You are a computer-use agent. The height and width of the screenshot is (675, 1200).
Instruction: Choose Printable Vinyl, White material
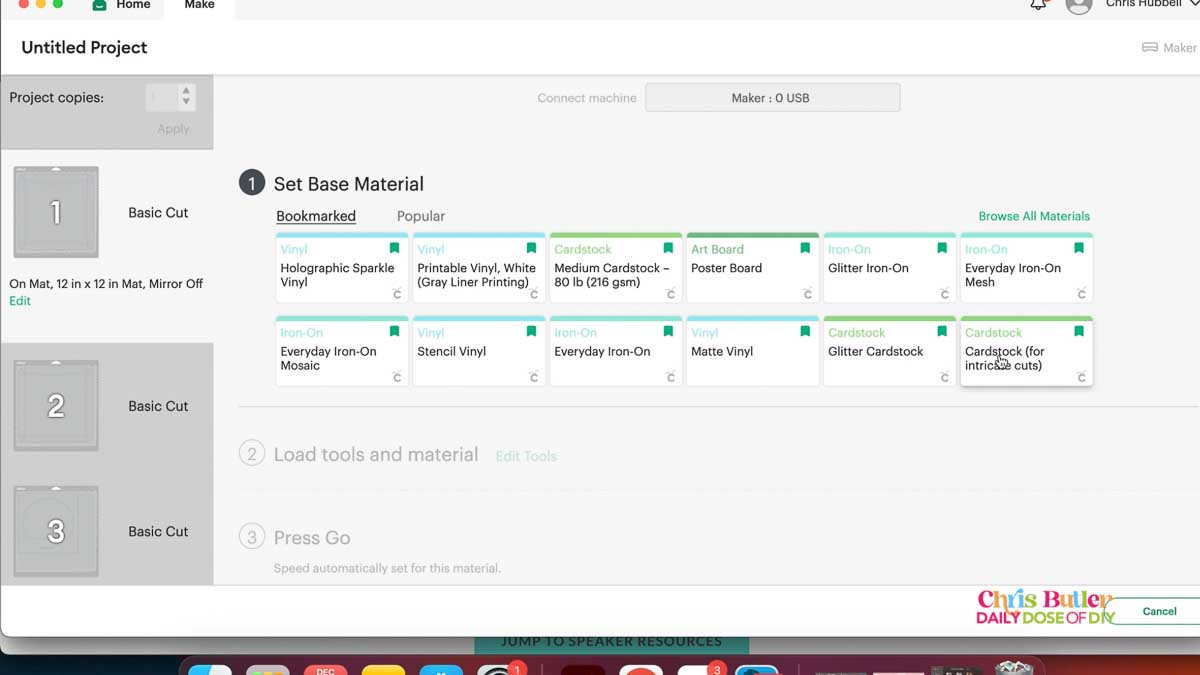479,268
